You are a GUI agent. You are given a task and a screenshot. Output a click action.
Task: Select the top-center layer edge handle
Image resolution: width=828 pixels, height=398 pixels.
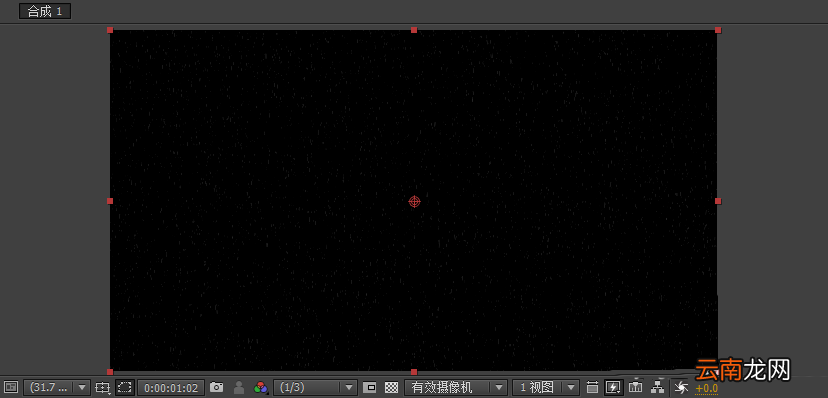[x=414, y=30]
